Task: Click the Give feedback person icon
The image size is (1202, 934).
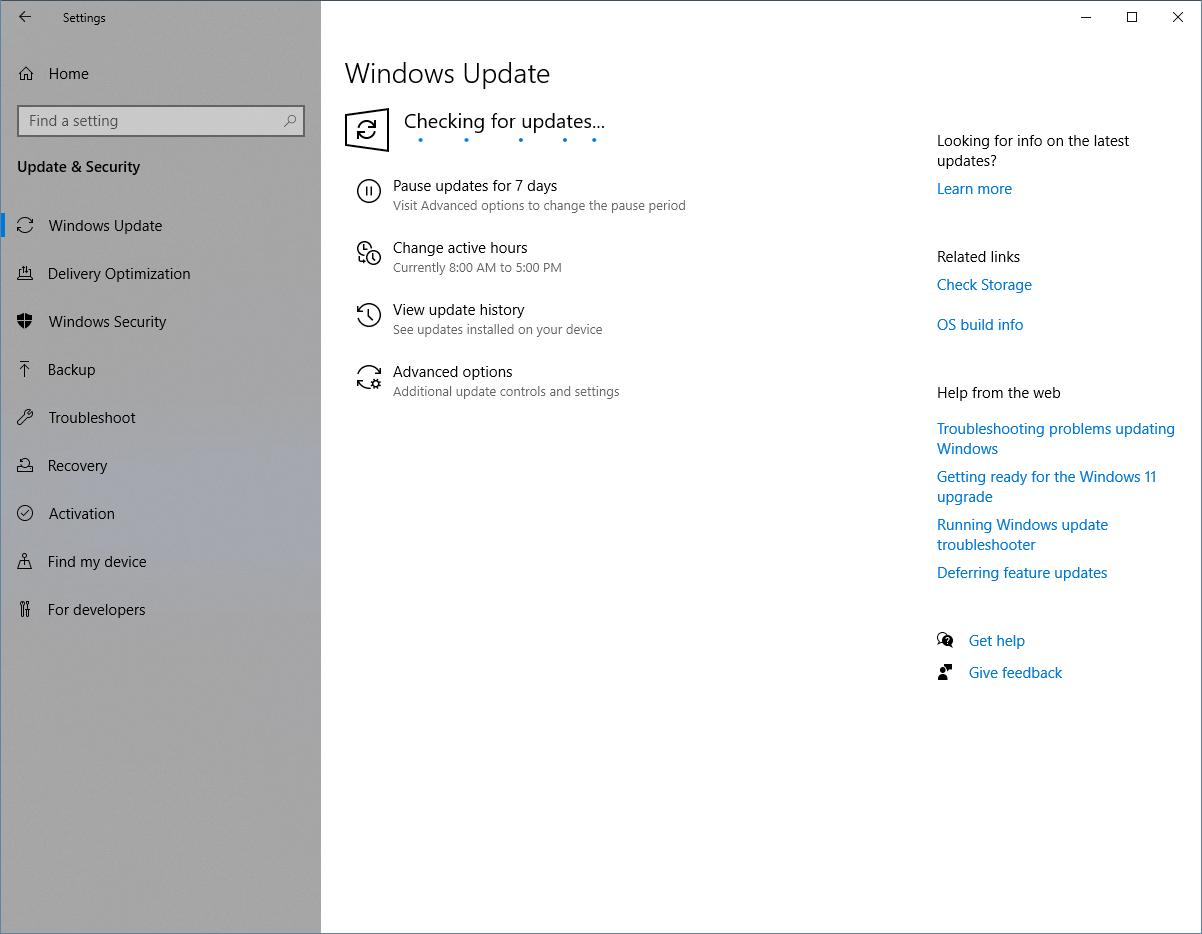Action: click(x=945, y=672)
